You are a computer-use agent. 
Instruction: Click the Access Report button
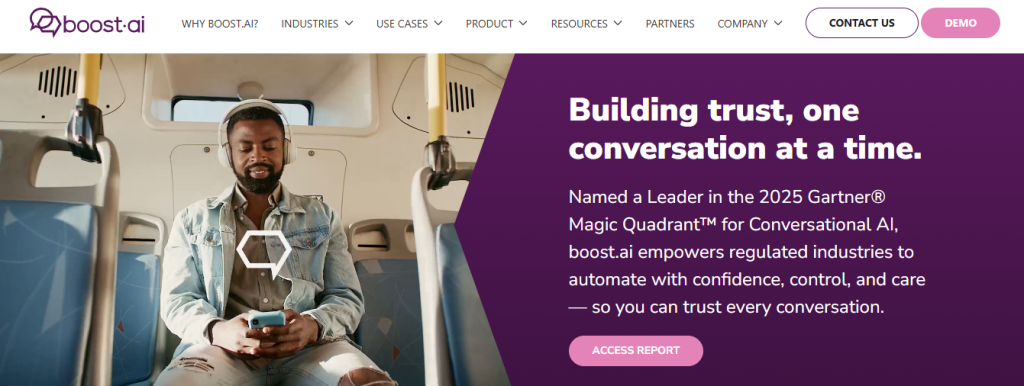(635, 351)
